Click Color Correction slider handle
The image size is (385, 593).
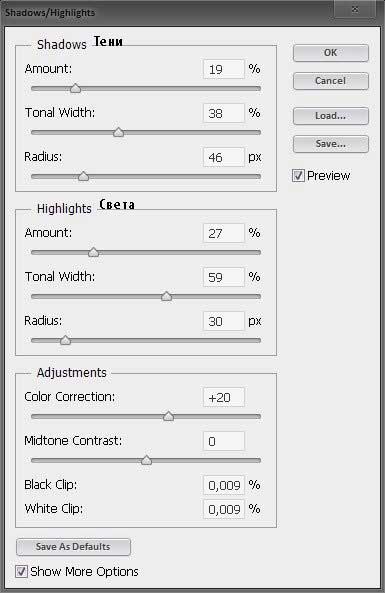168,416
